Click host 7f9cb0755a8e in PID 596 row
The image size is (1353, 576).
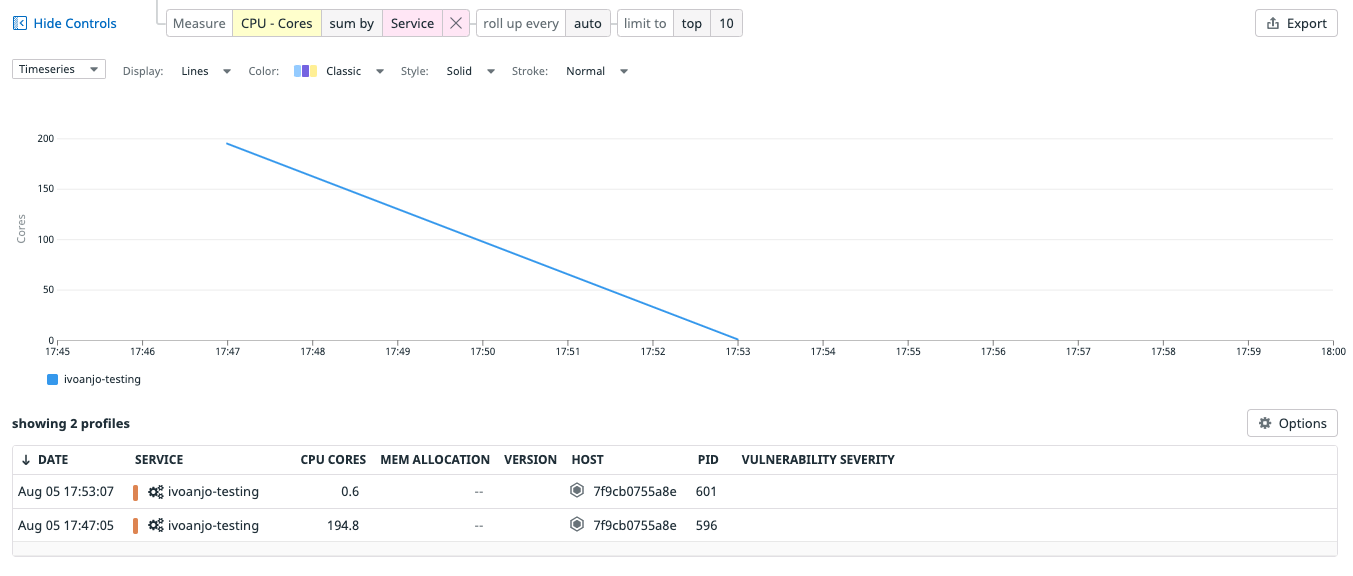coord(635,525)
